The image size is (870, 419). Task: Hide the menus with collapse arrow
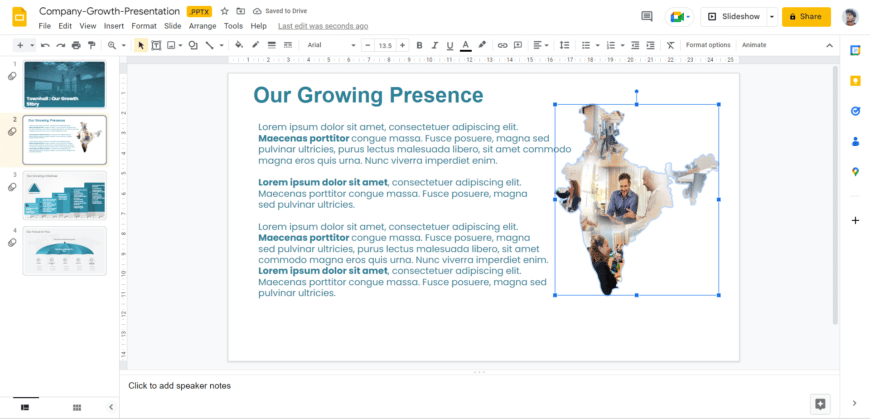click(x=829, y=45)
